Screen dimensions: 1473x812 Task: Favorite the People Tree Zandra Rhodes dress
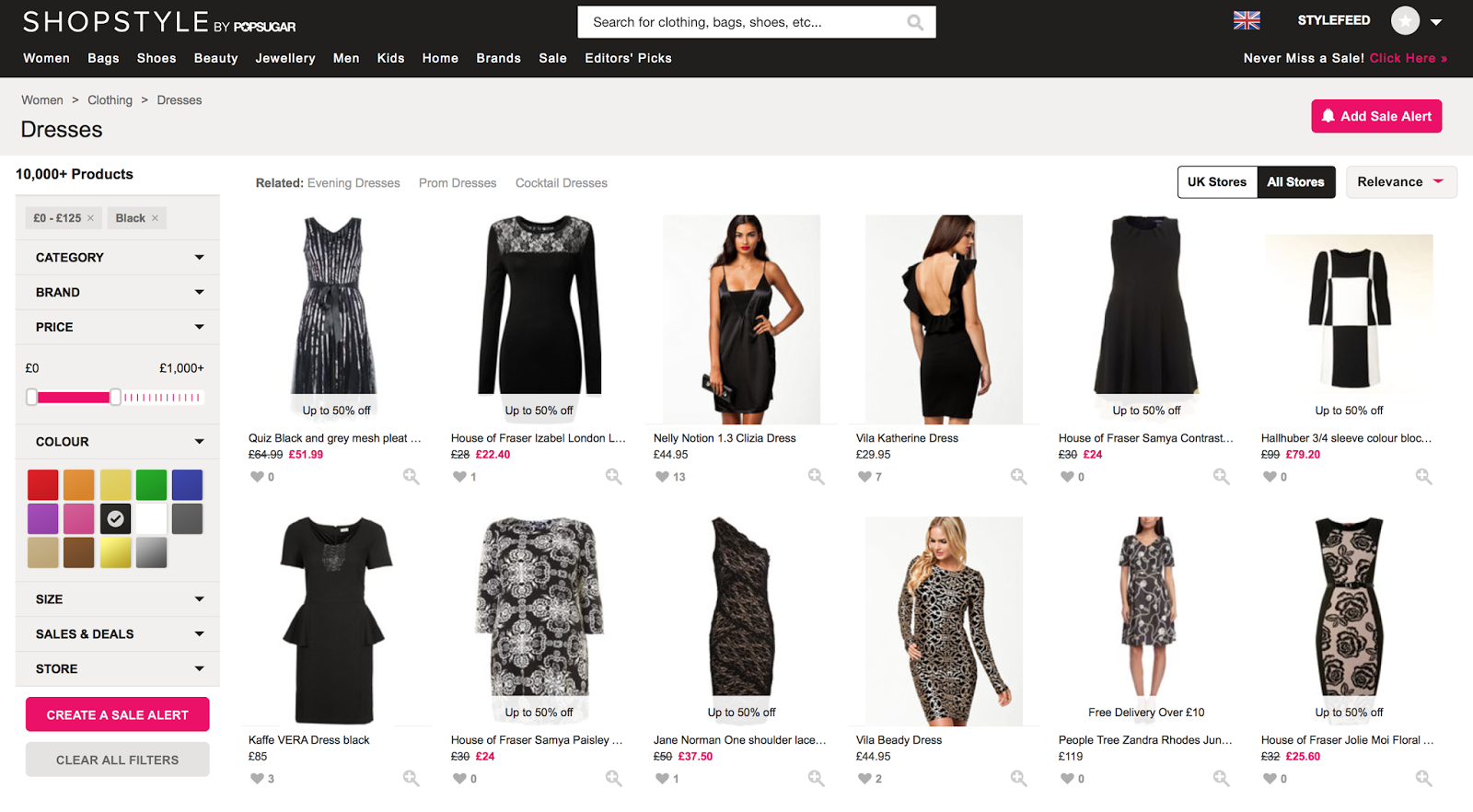coord(1067,779)
